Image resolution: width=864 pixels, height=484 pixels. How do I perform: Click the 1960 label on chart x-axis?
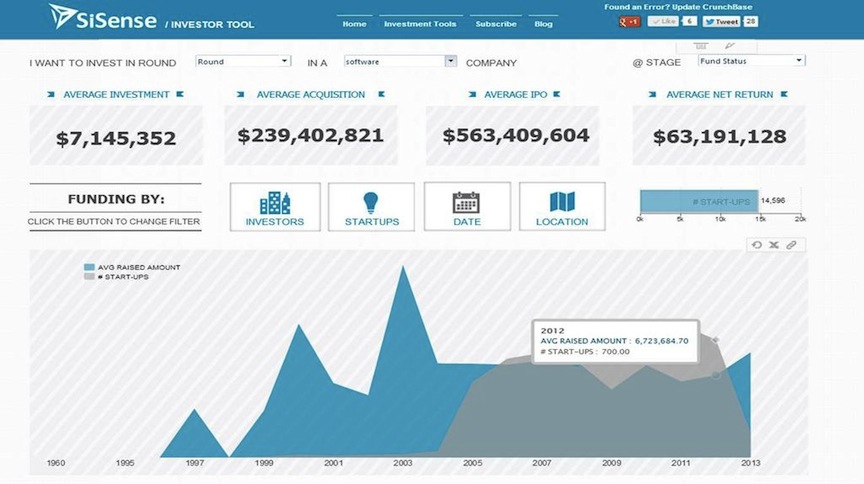pyautogui.click(x=56, y=463)
